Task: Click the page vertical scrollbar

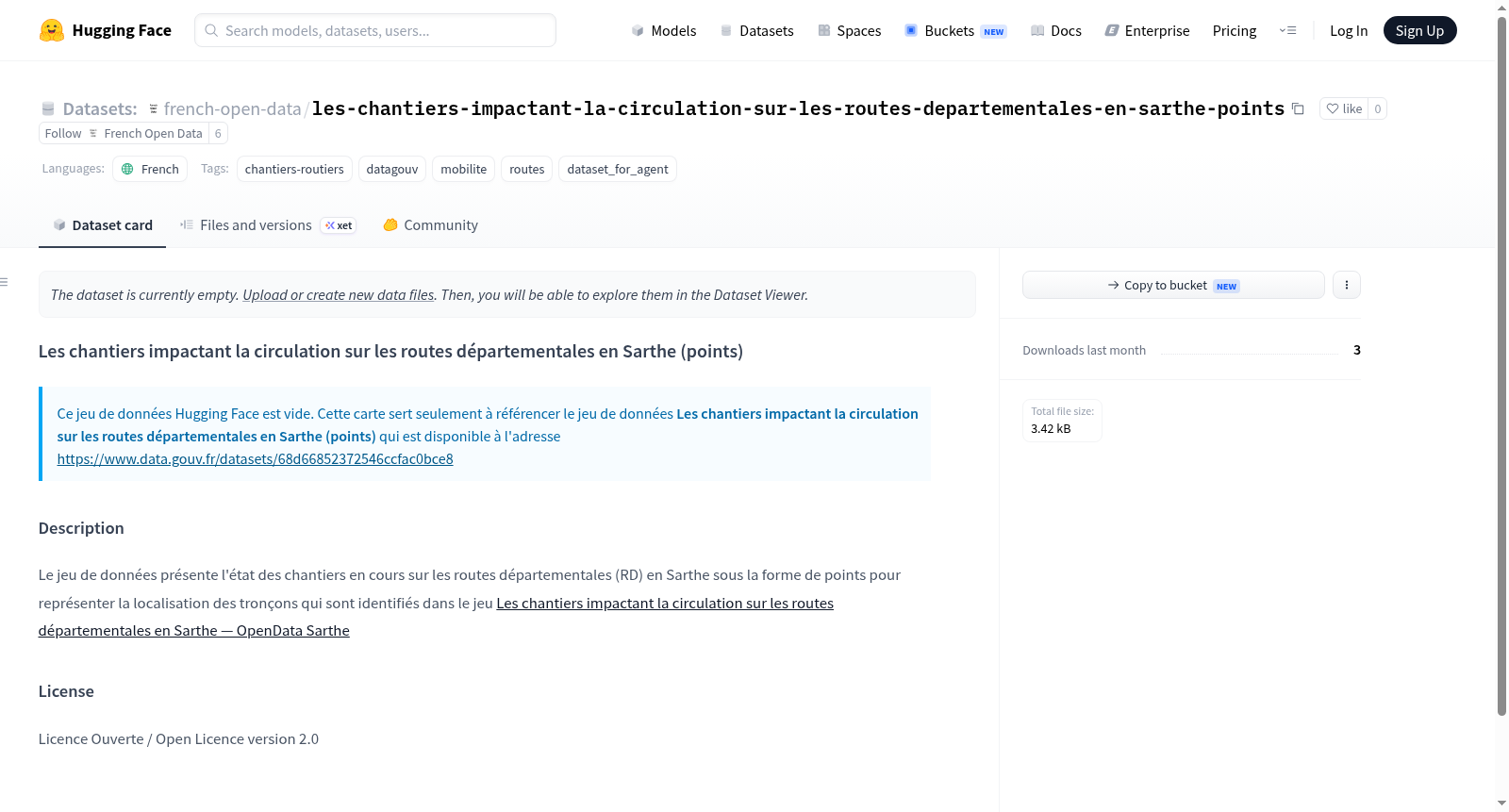Action: coord(1501,368)
